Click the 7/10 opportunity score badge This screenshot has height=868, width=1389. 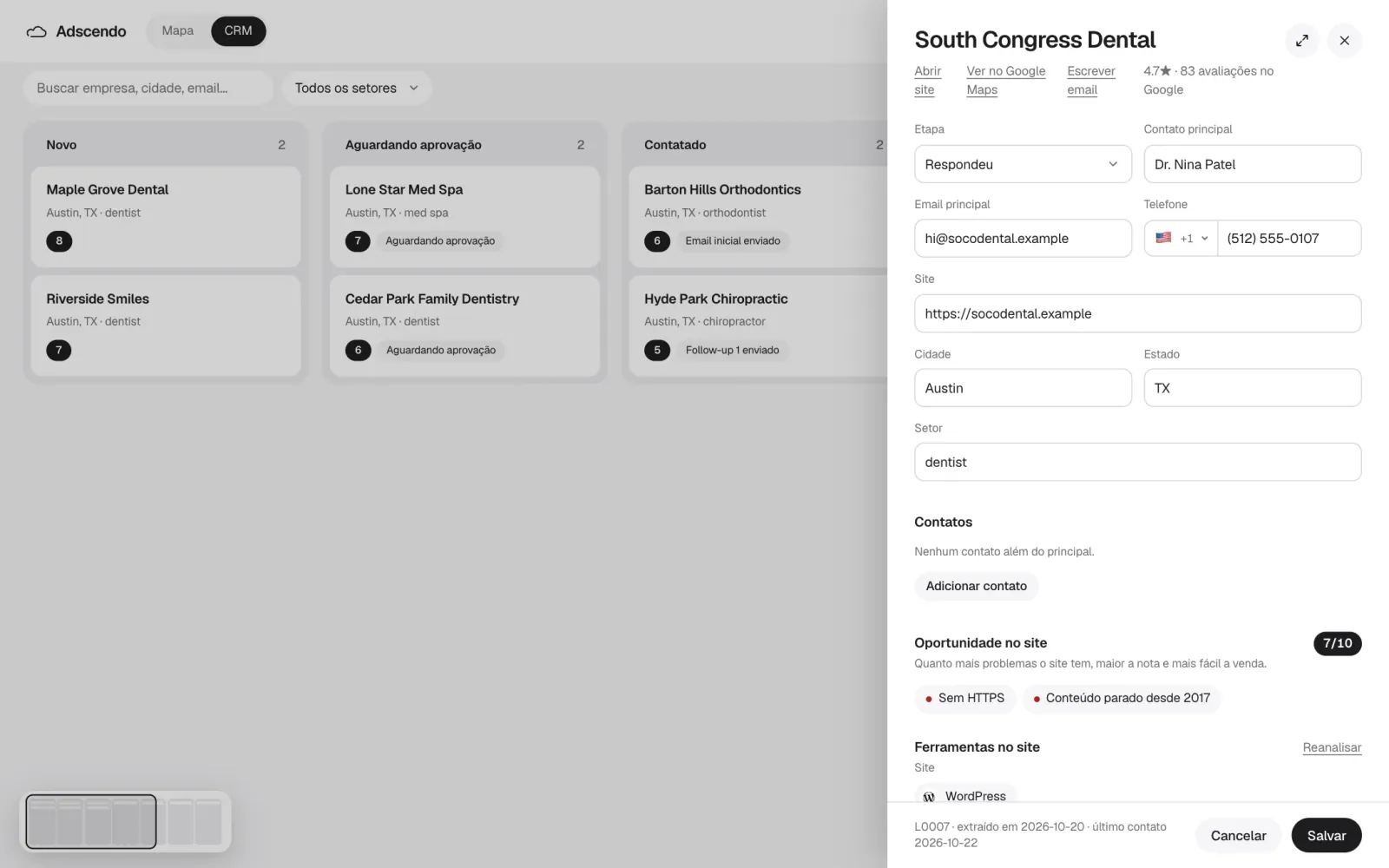point(1337,643)
